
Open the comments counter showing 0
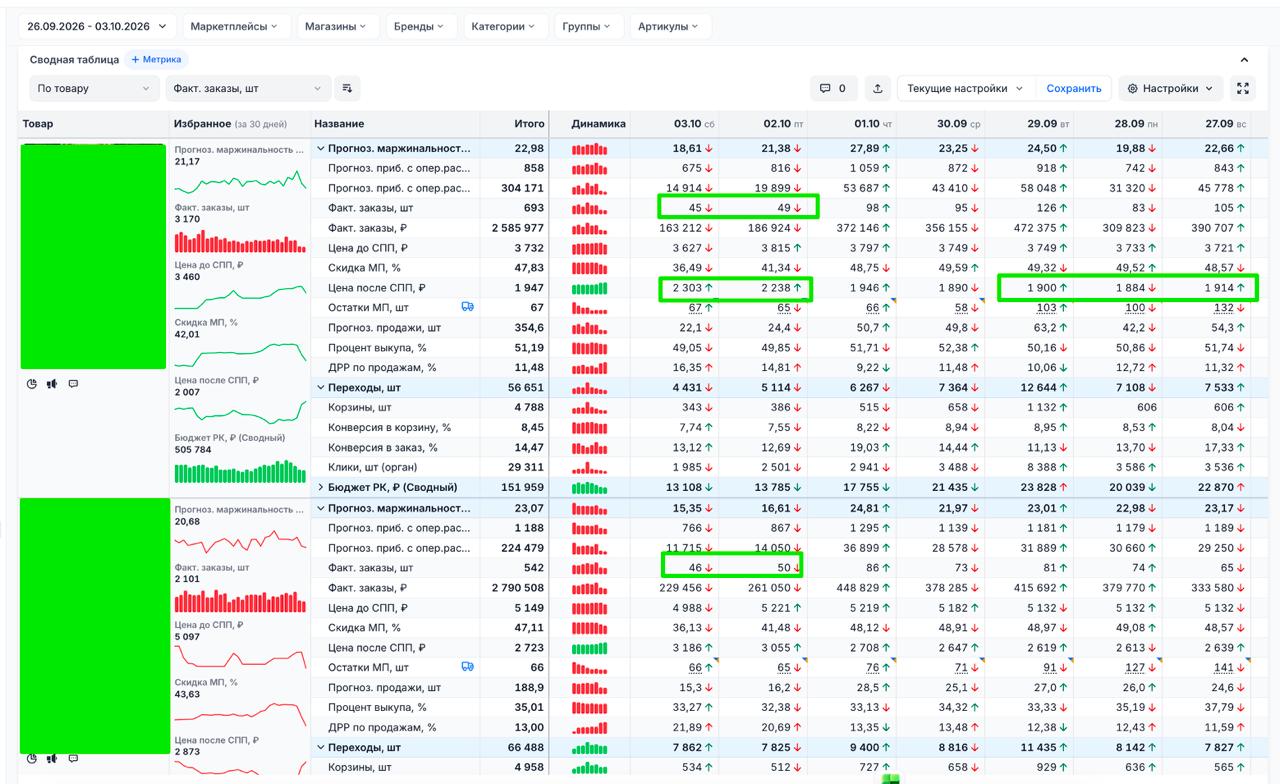[833, 88]
